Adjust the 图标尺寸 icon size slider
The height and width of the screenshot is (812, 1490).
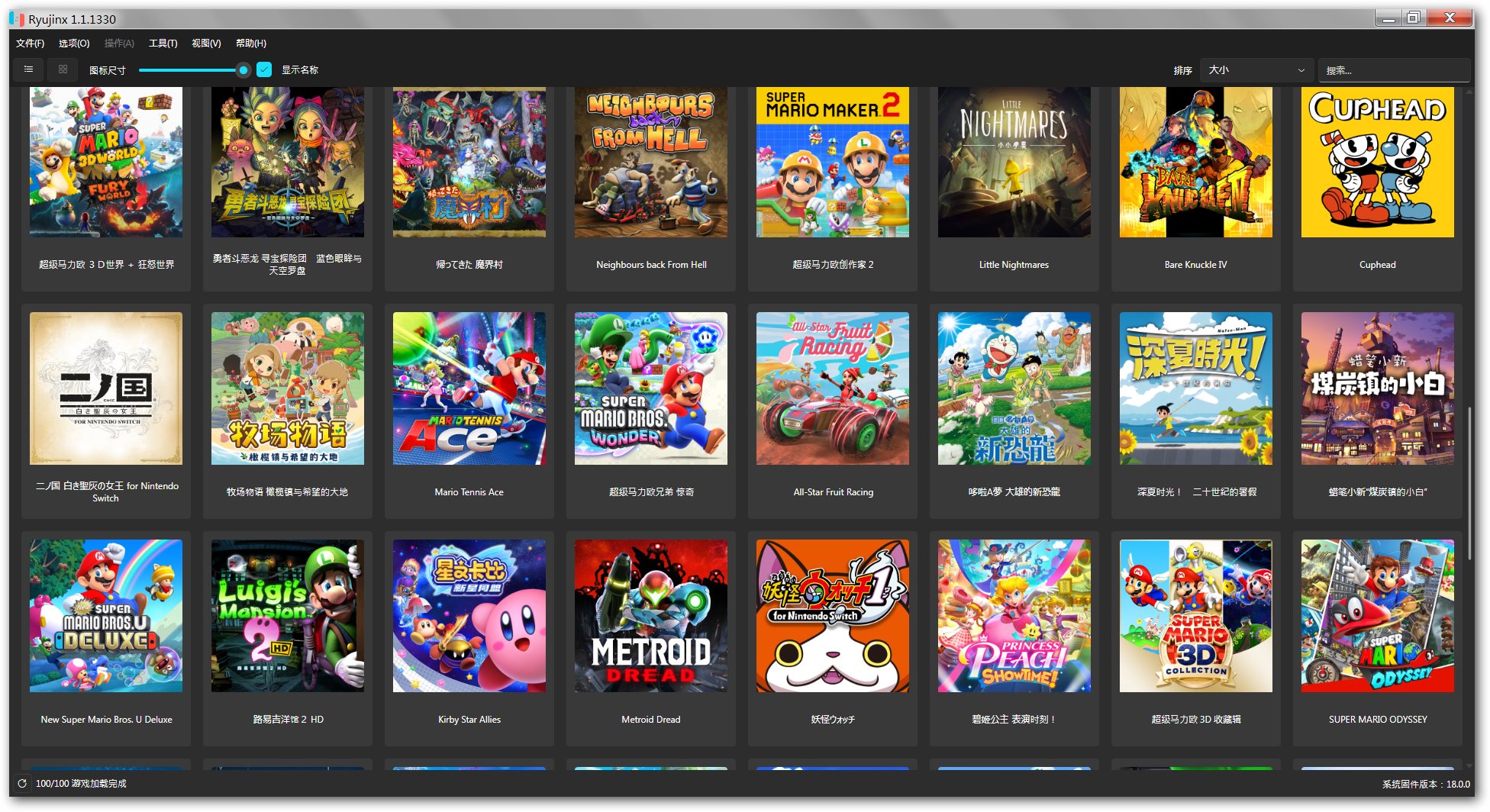pos(243,70)
